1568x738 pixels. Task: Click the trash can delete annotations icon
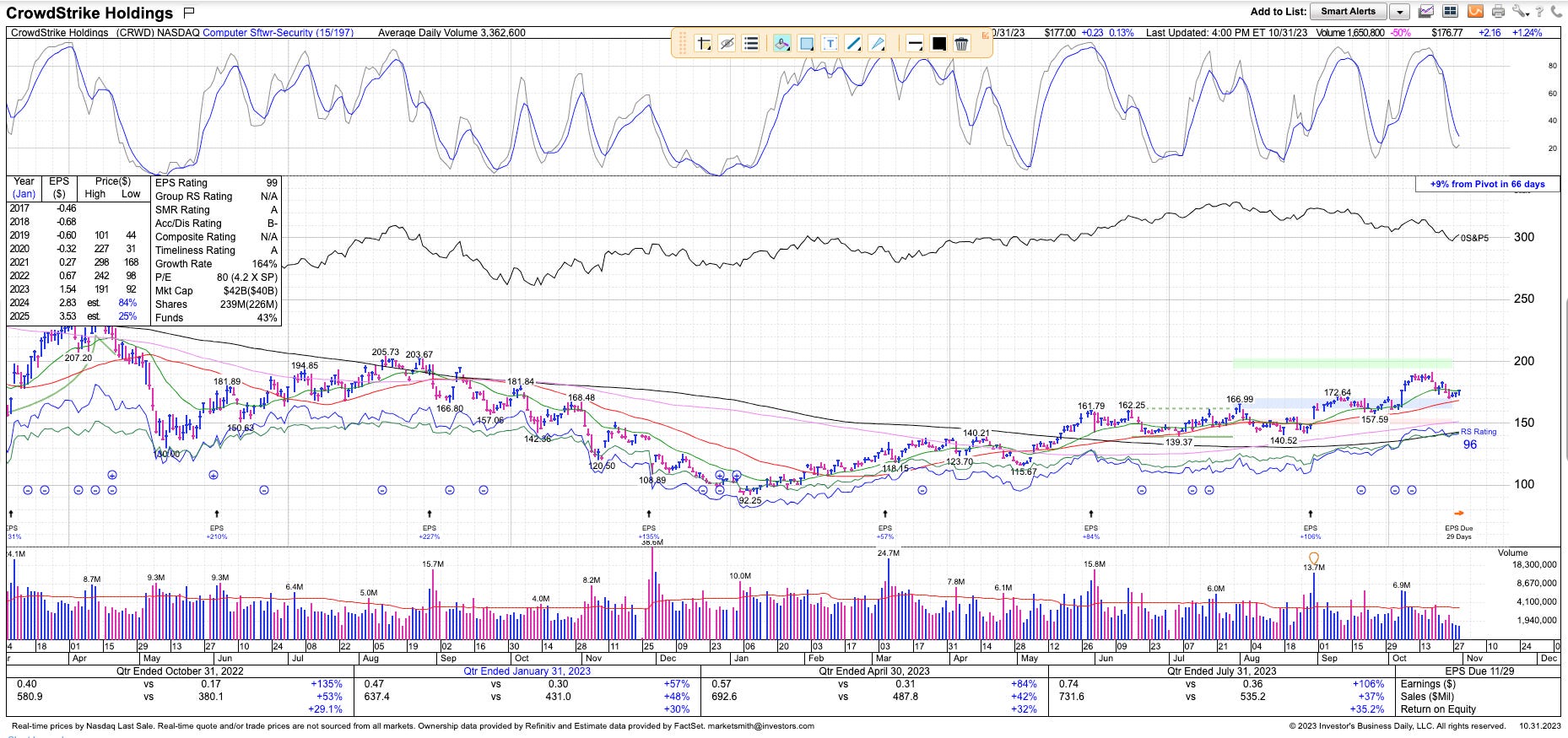point(961,43)
